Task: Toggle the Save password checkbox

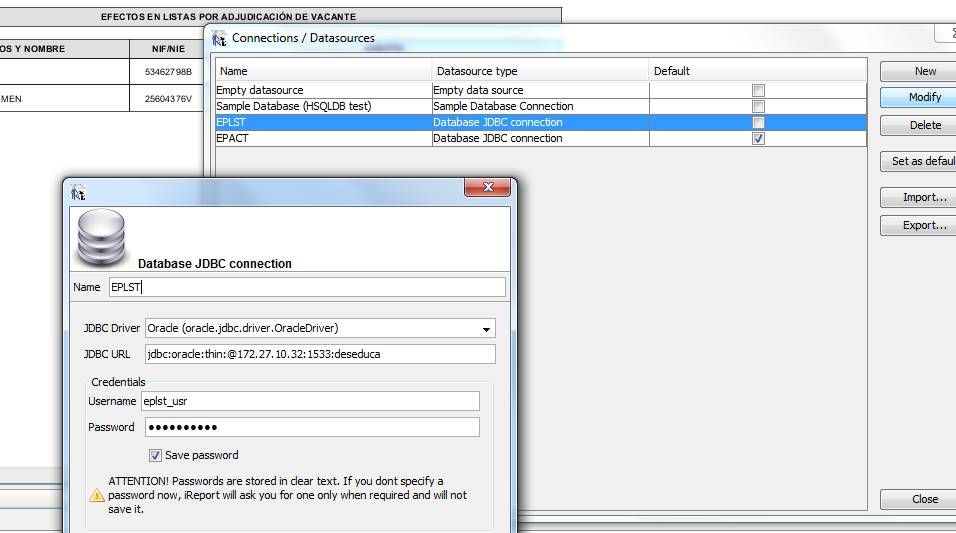Action: coord(155,455)
